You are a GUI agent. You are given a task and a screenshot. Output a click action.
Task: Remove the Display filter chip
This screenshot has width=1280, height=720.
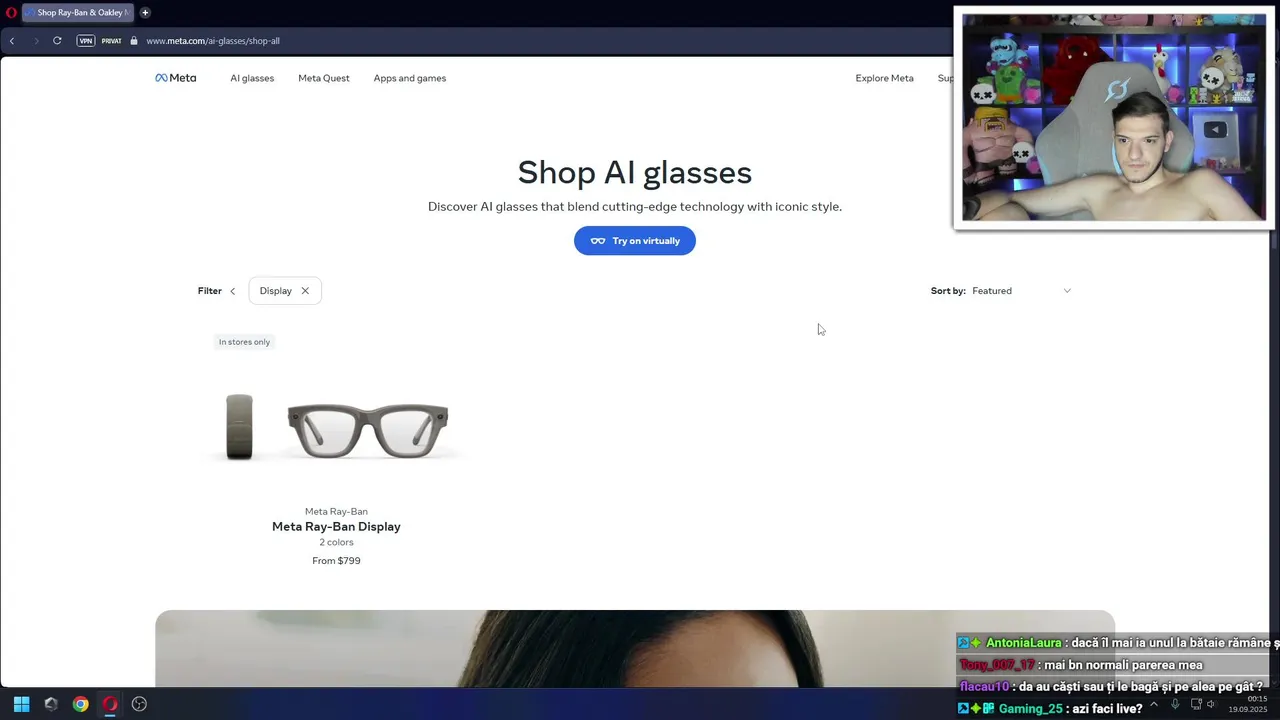coord(305,291)
